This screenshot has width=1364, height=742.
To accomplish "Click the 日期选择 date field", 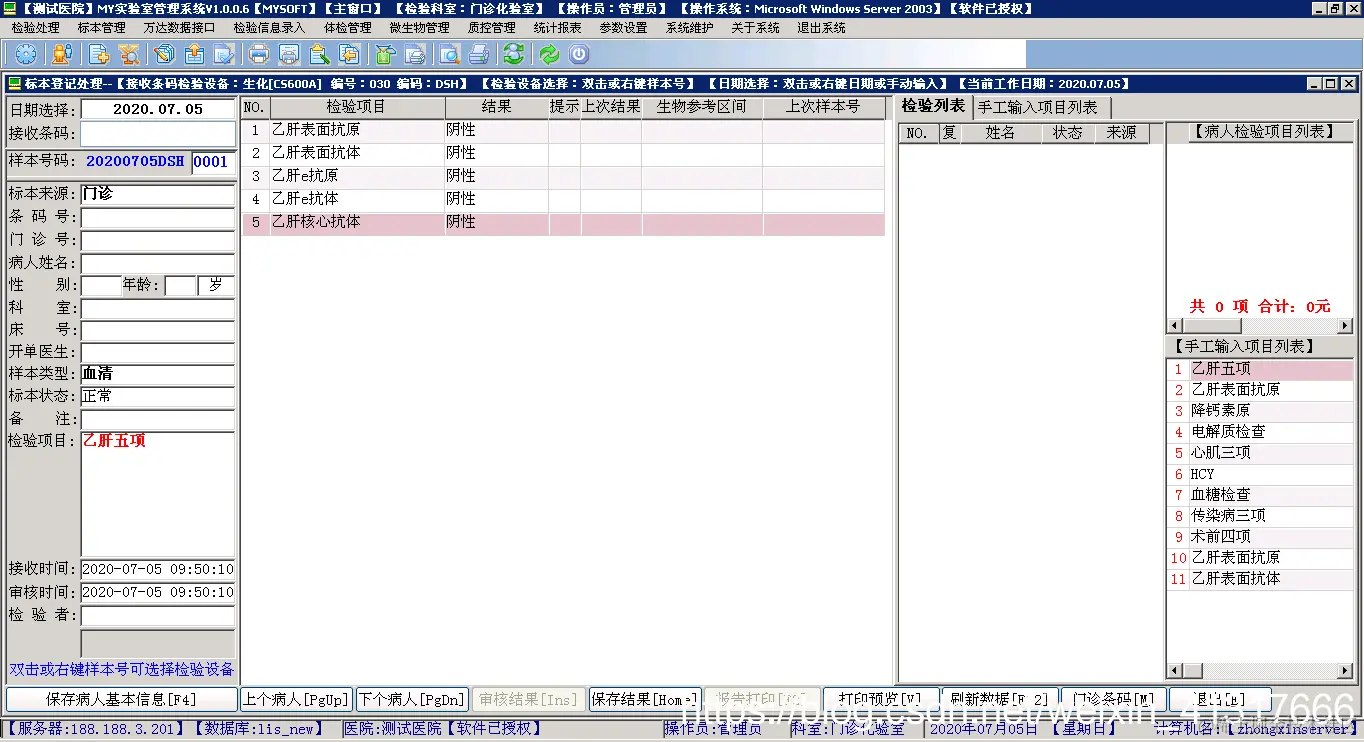I will pos(158,109).
